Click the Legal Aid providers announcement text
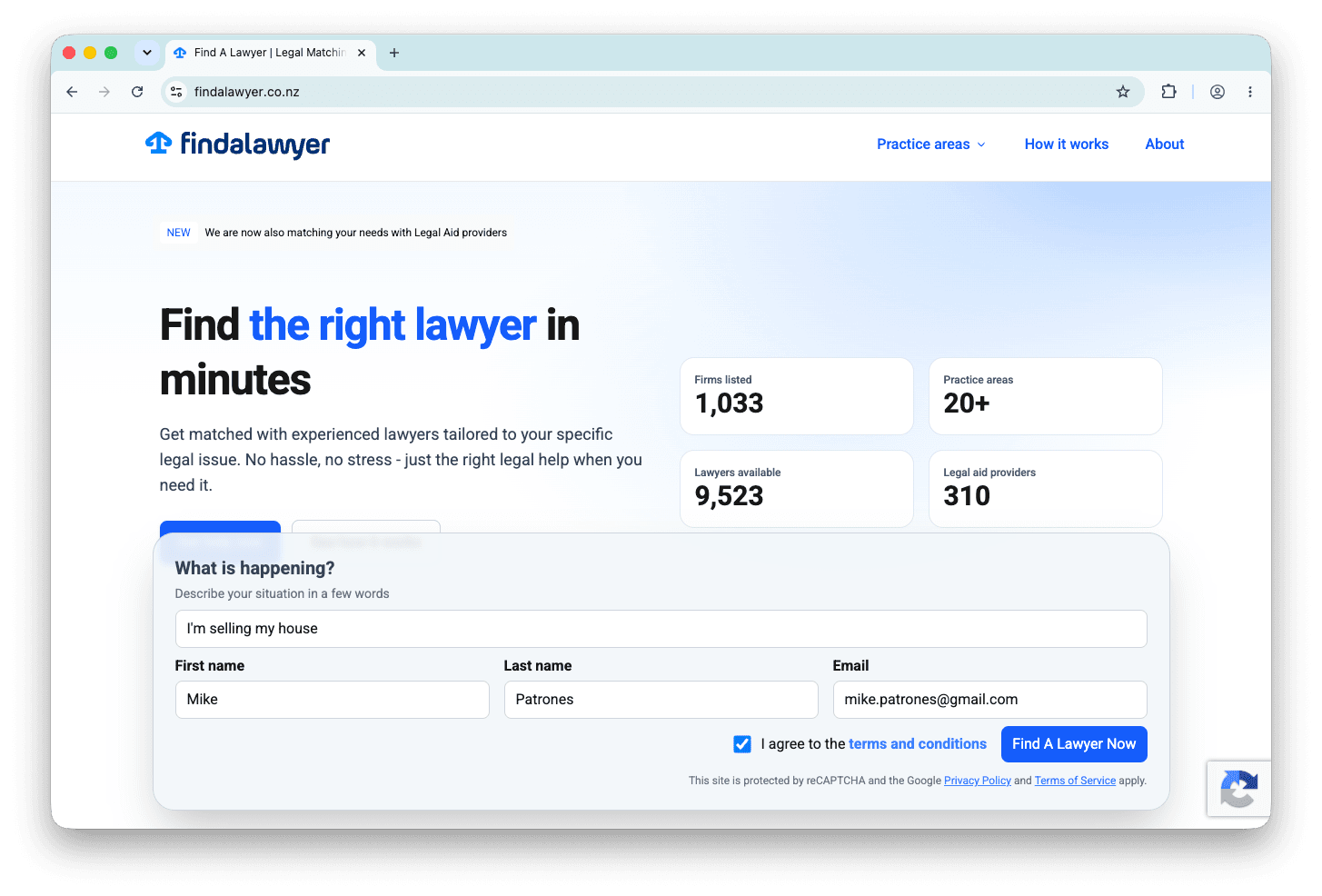The width and height of the screenshot is (1322, 896). [x=356, y=233]
